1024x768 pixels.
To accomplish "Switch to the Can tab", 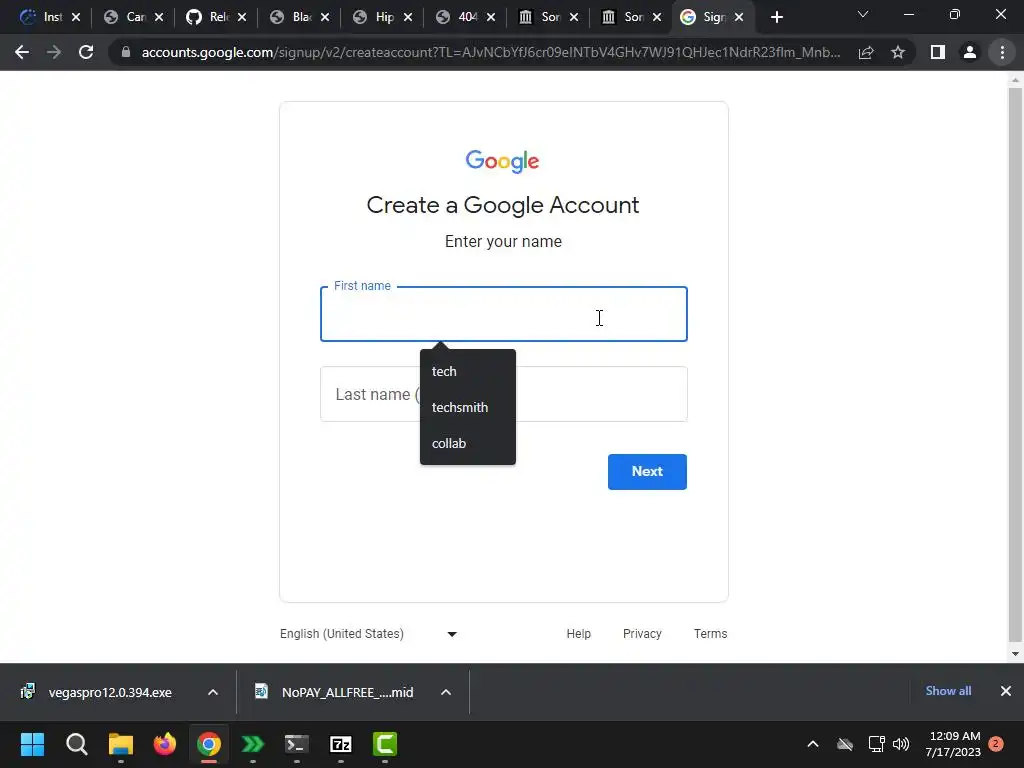I will pos(124,17).
